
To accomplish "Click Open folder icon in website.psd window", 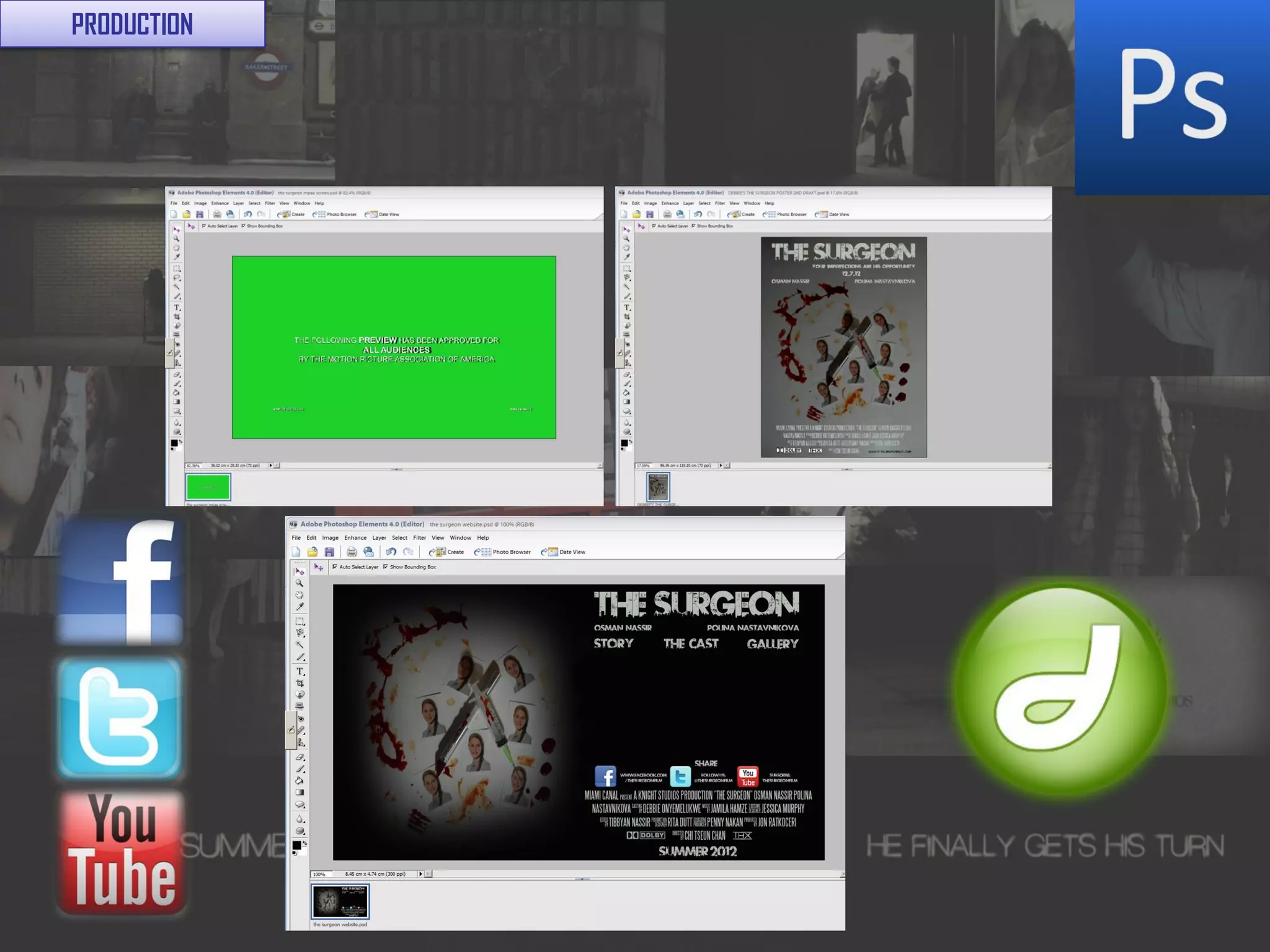I will 313,552.
